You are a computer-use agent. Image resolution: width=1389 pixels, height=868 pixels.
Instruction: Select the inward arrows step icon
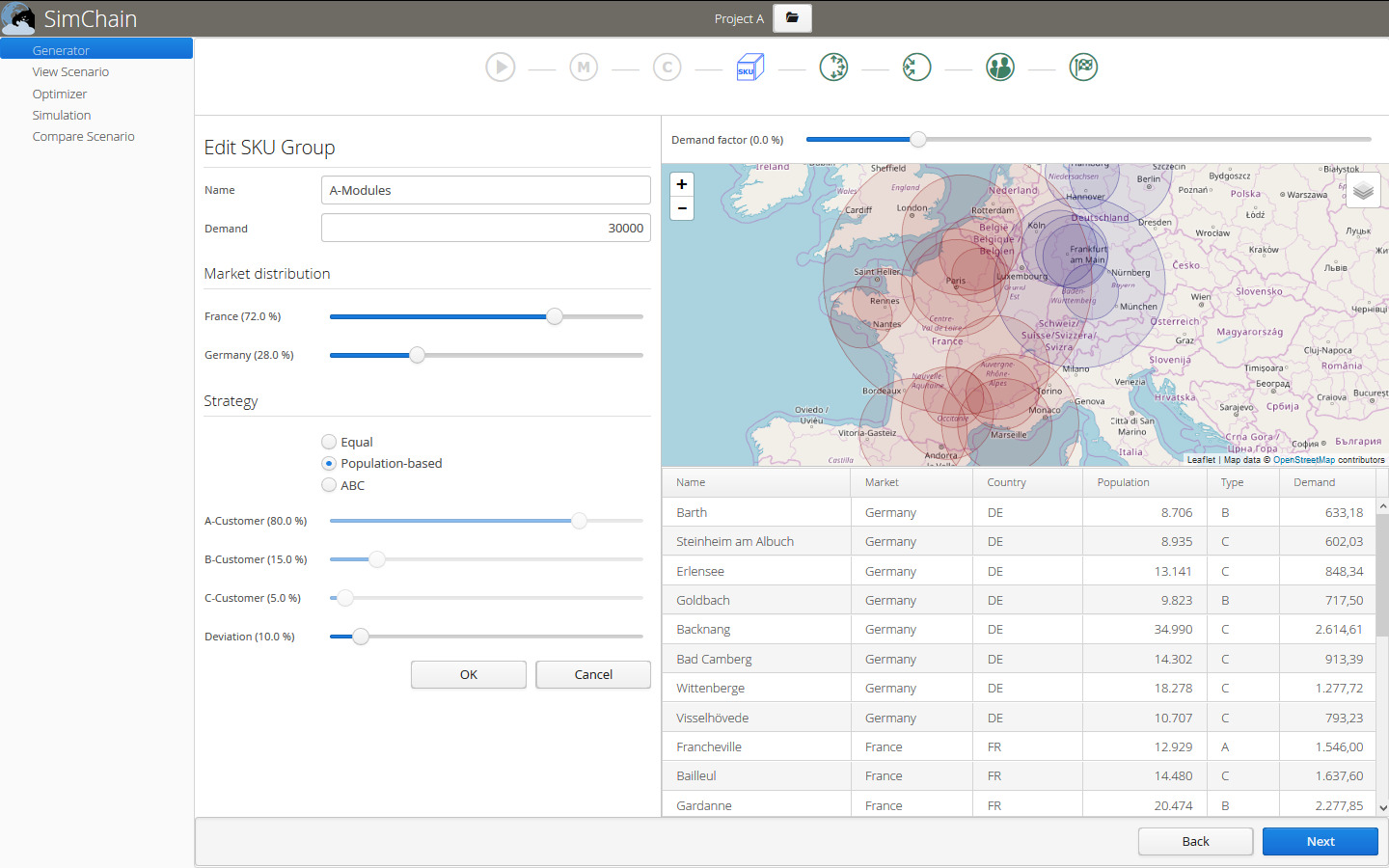coord(916,68)
